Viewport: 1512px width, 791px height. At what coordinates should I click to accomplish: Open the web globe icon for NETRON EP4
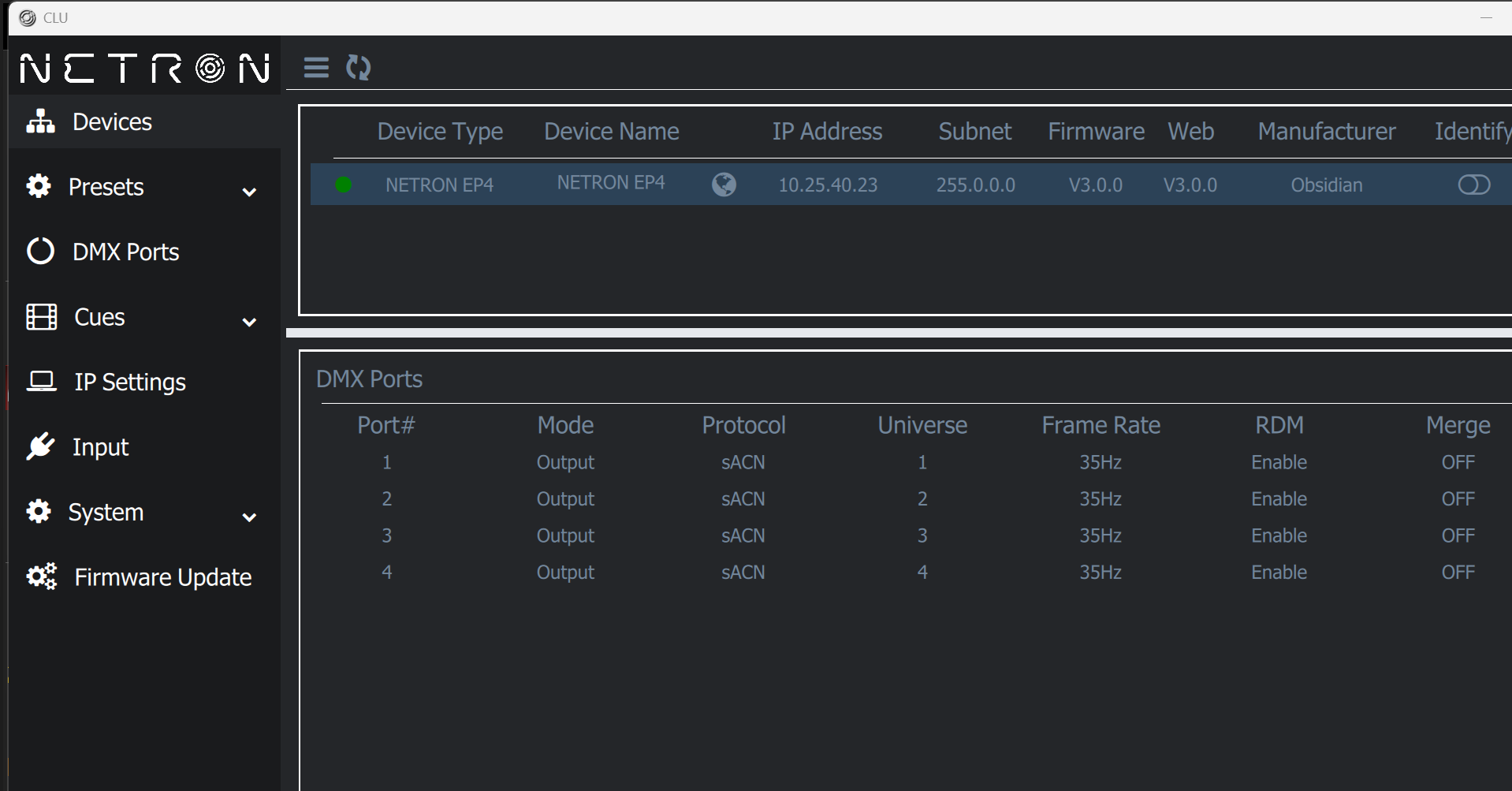(724, 185)
